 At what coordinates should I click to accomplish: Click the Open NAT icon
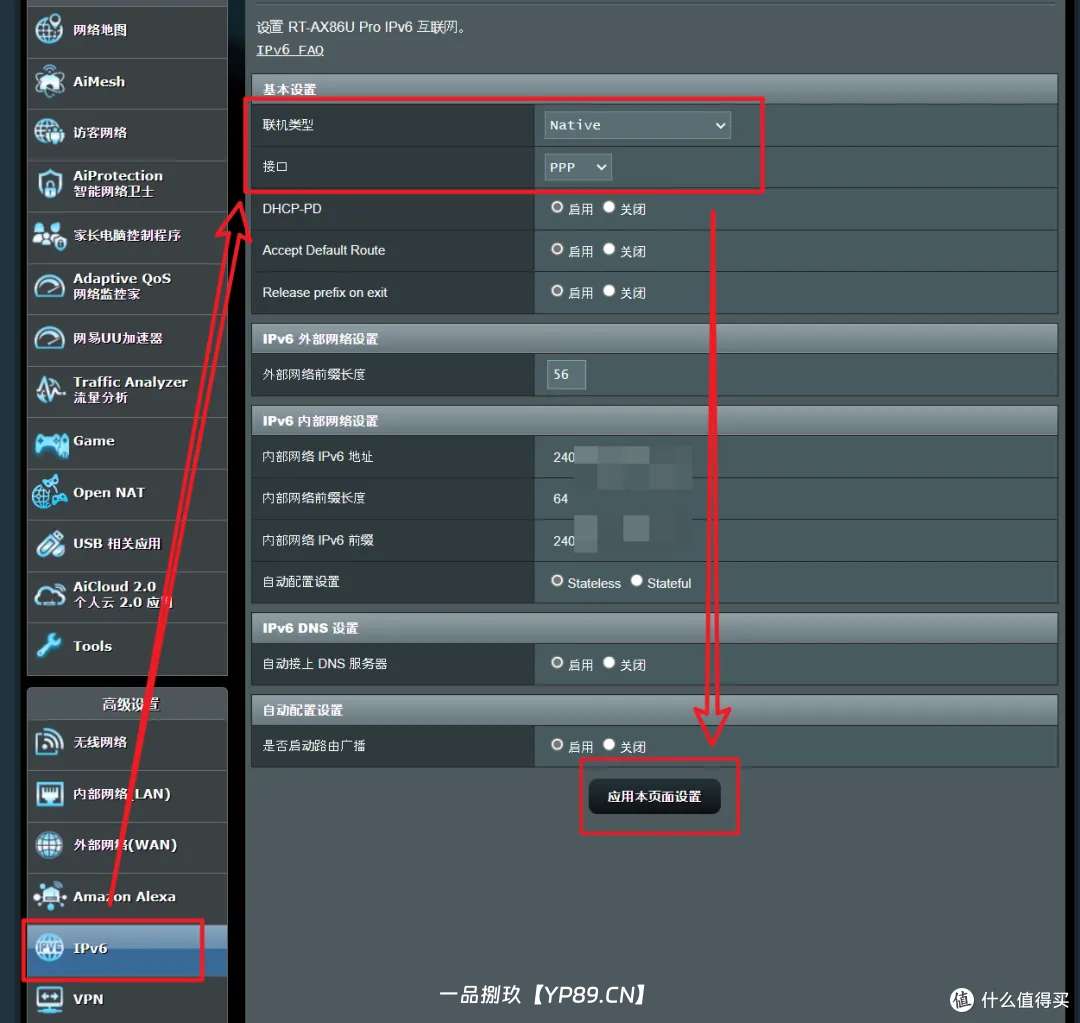50,493
